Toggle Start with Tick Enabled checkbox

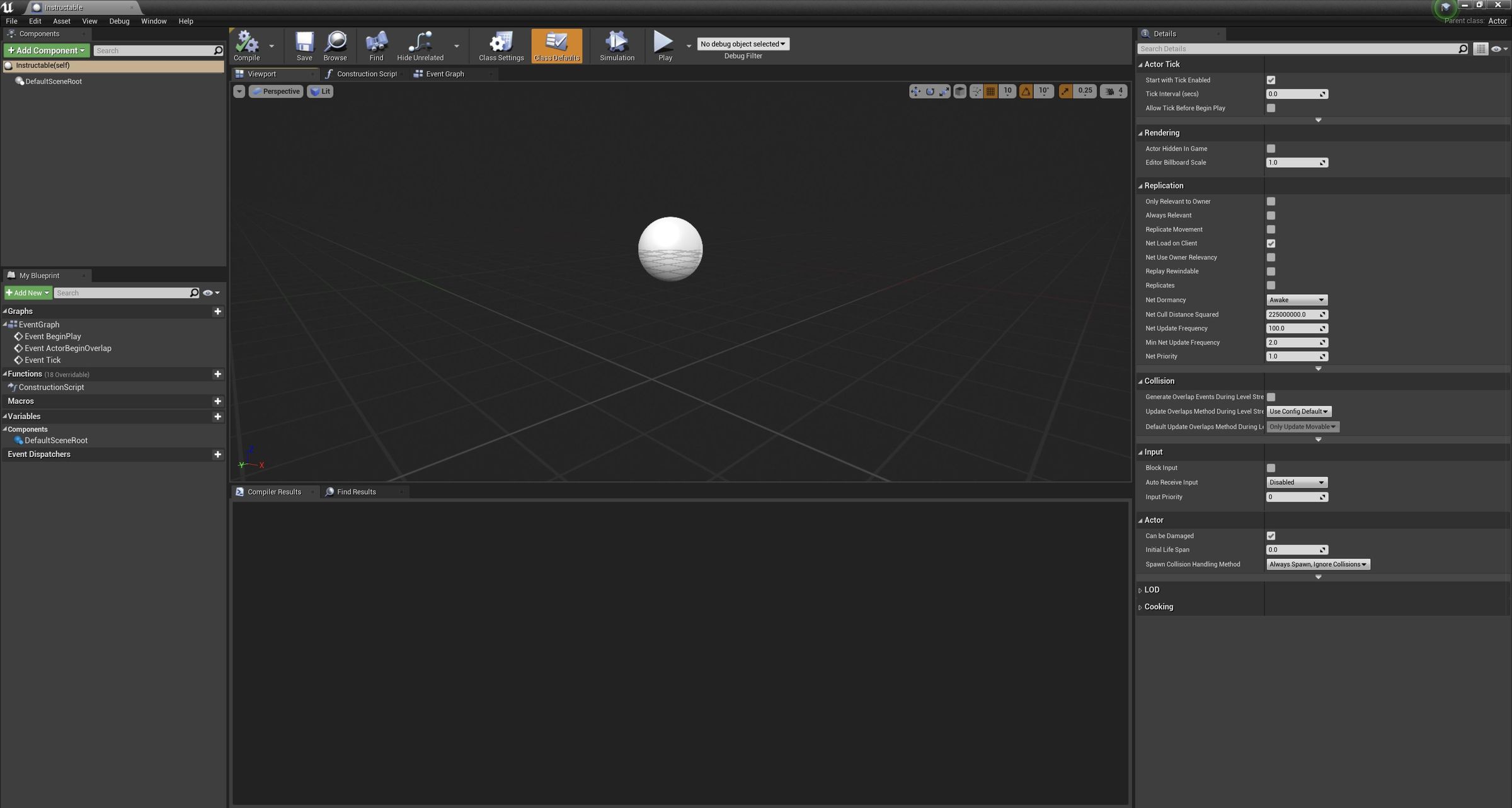point(1271,80)
